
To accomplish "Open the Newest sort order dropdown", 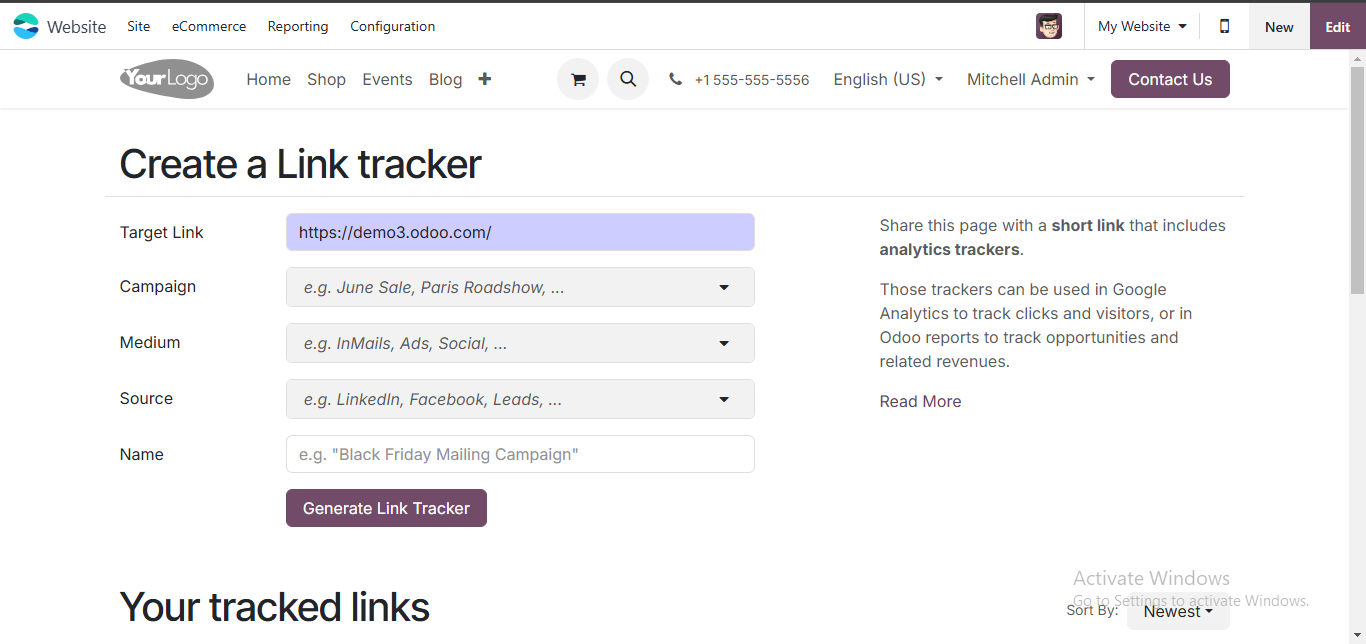I will [x=1178, y=611].
